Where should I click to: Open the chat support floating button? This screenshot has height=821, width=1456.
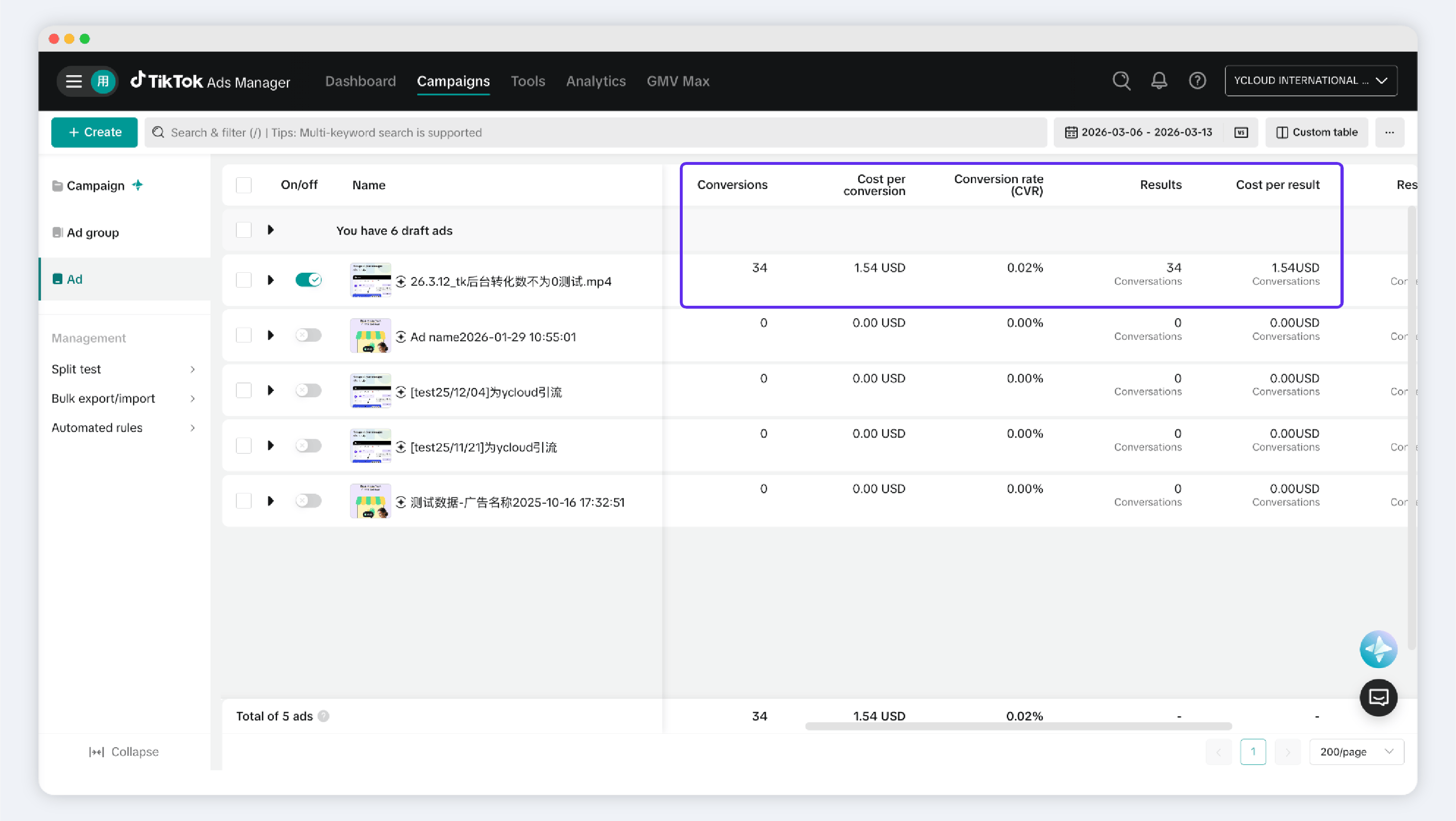(1378, 697)
